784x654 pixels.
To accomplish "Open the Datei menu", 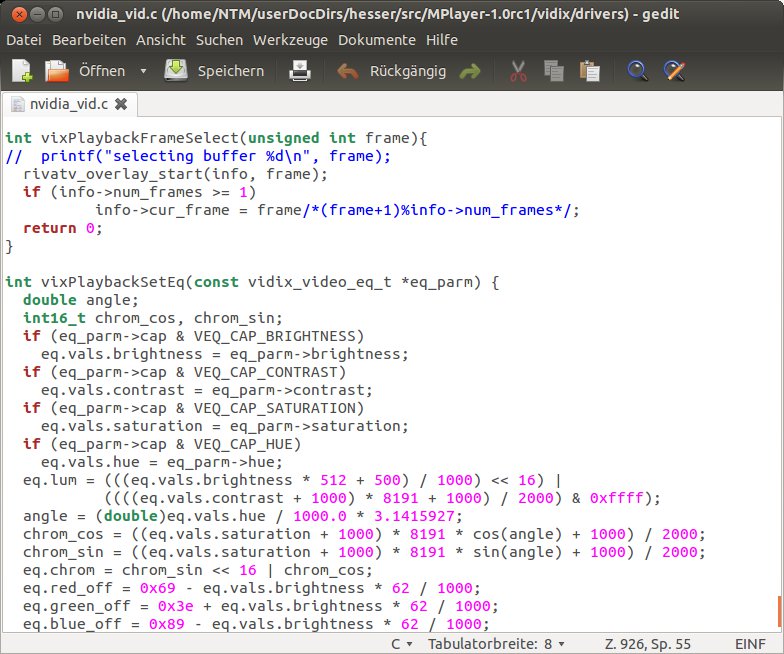I will [24, 40].
